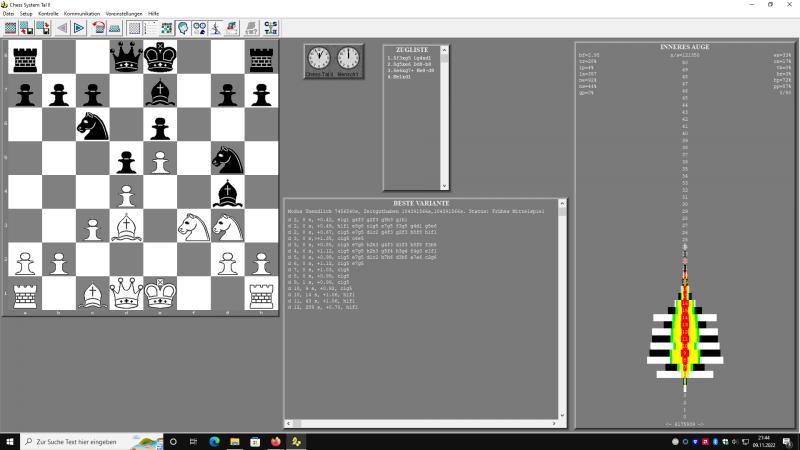Click the white queen on the board
This screenshot has width=800, height=450.
point(126,294)
